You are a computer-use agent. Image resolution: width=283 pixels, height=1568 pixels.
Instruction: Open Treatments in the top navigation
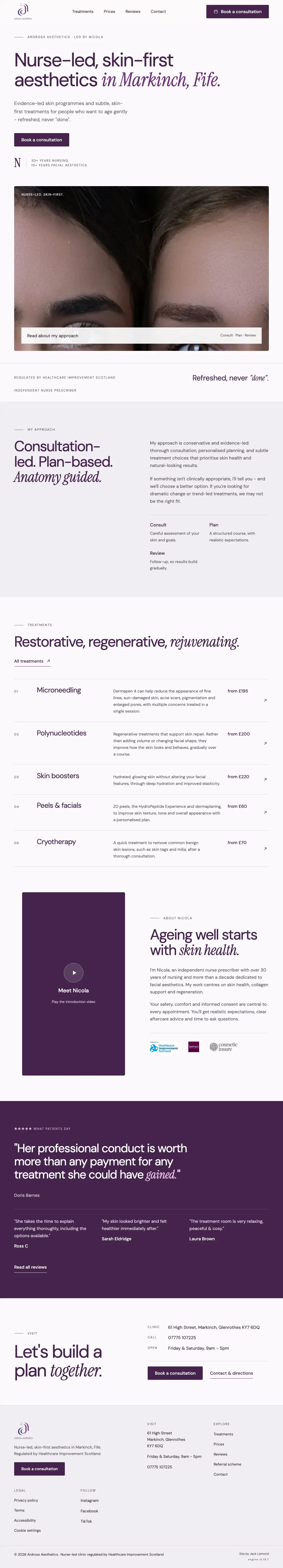pos(83,12)
